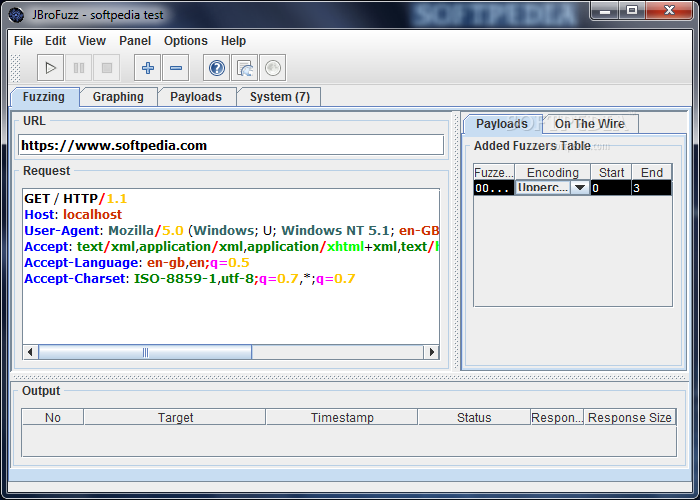Open the Options menu
The height and width of the screenshot is (500, 700).
pos(186,41)
